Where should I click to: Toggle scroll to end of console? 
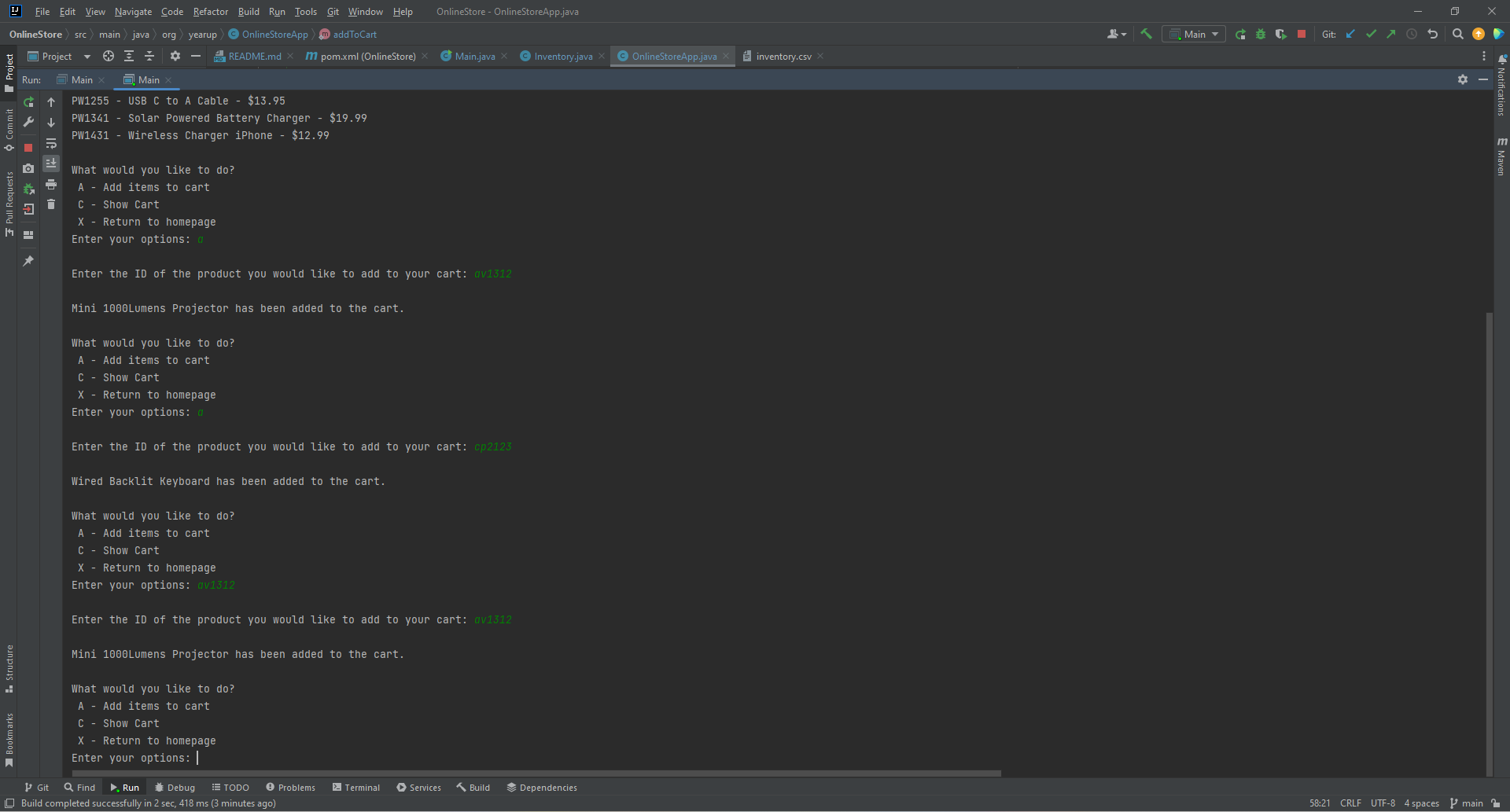click(x=51, y=164)
